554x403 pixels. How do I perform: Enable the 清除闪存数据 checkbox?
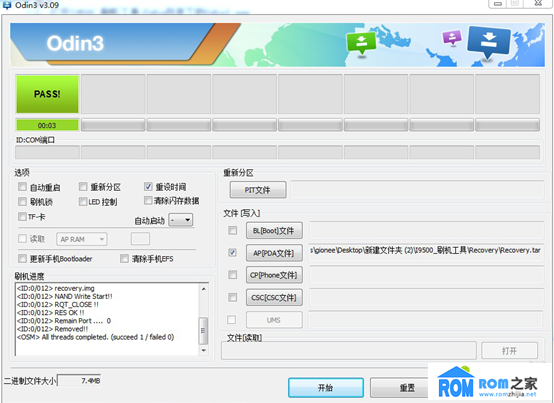coord(148,201)
